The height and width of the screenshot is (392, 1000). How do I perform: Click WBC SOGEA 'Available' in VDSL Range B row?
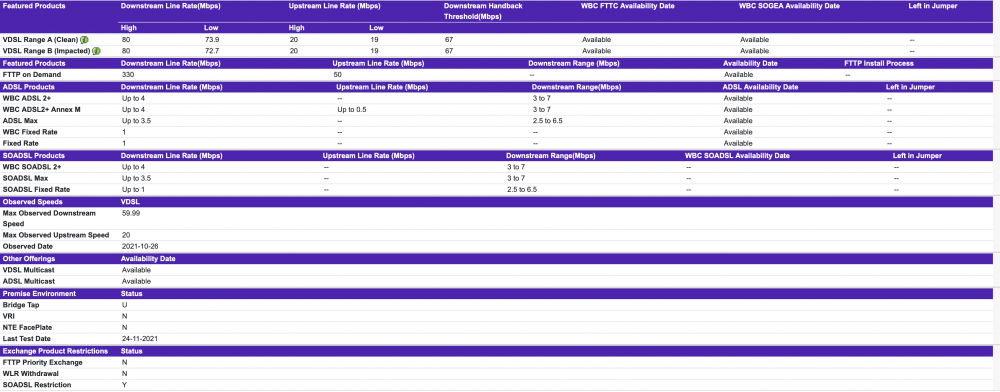(x=754, y=50)
